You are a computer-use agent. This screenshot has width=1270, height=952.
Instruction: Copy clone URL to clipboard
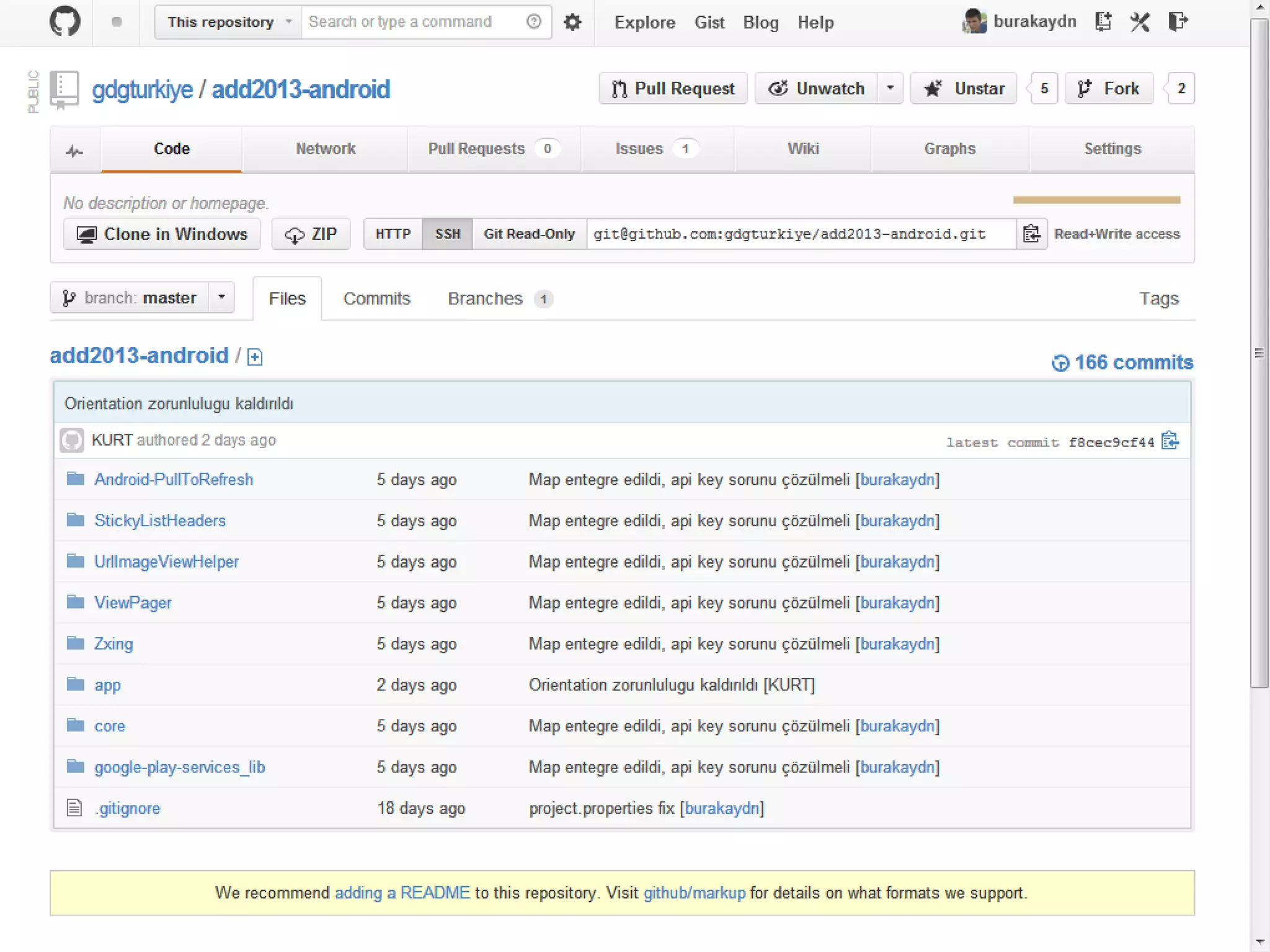pyautogui.click(x=1031, y=234)
